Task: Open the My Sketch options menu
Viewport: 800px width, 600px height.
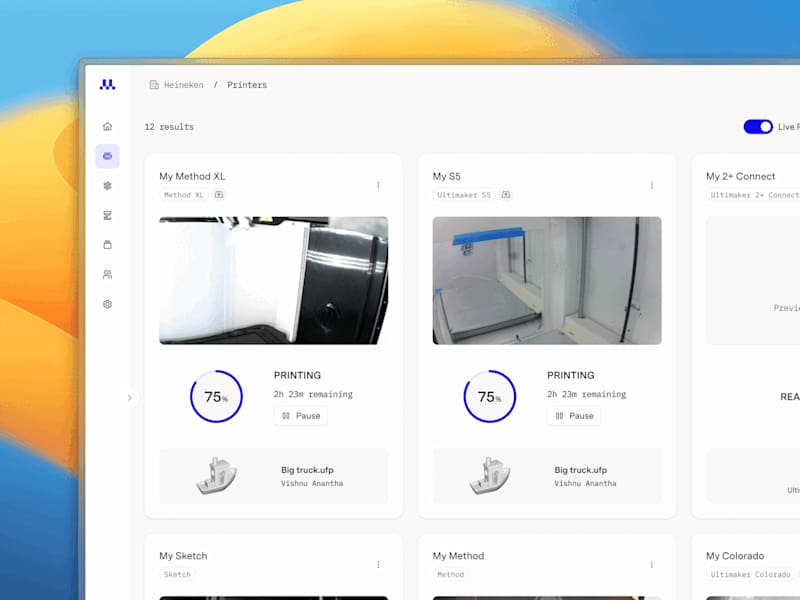Action: (x=378, y=565)
